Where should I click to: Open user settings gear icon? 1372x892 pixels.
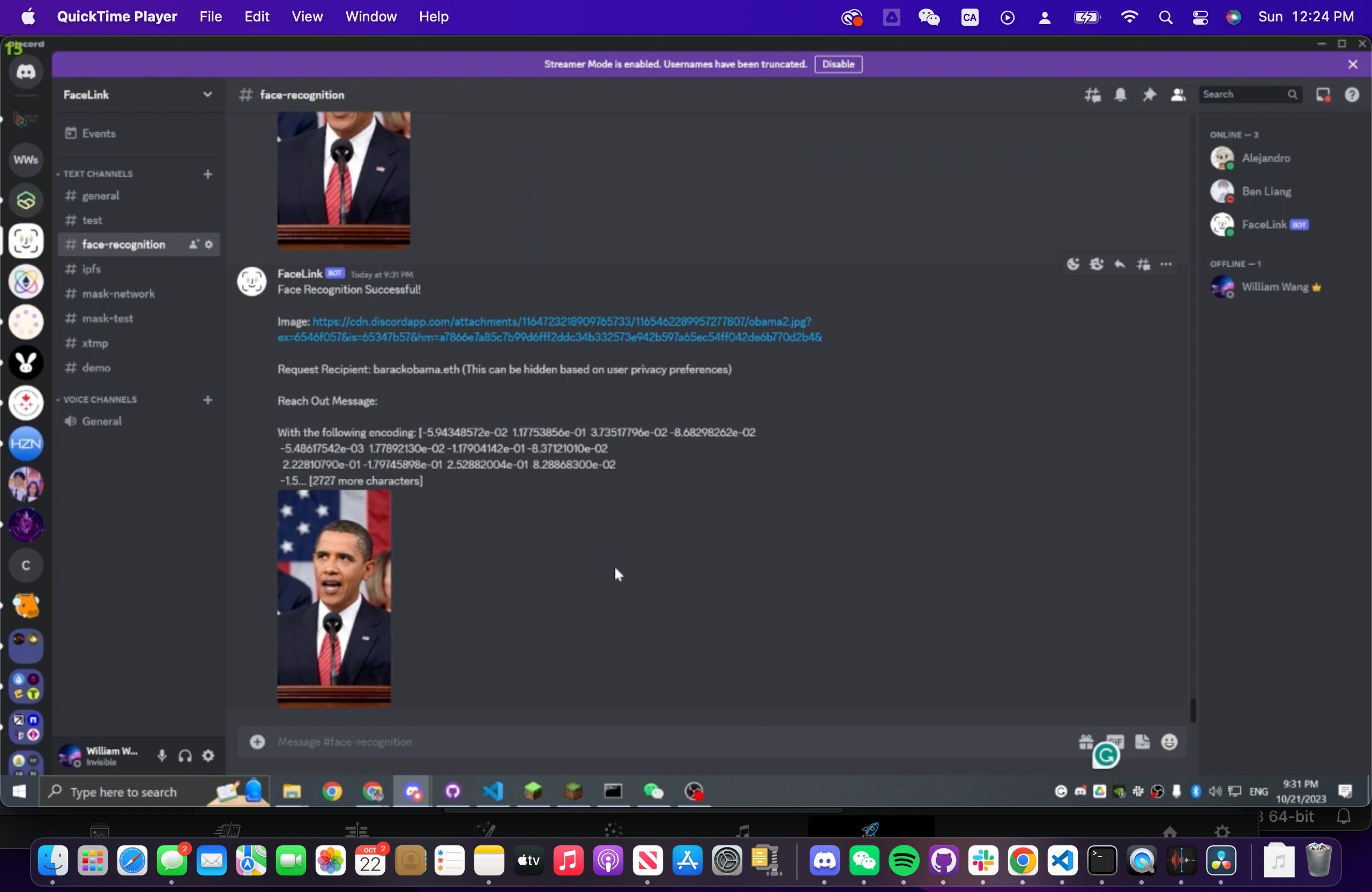(x=208, y=756)
